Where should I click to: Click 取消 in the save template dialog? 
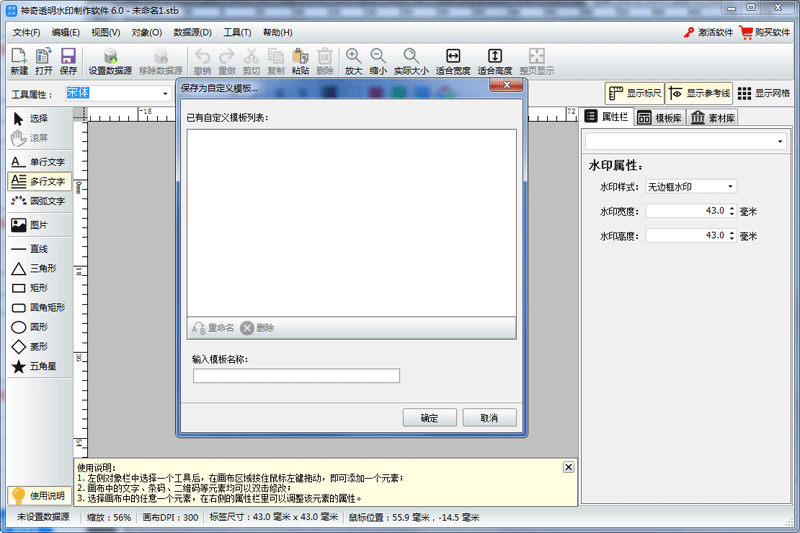pos(489,418)
